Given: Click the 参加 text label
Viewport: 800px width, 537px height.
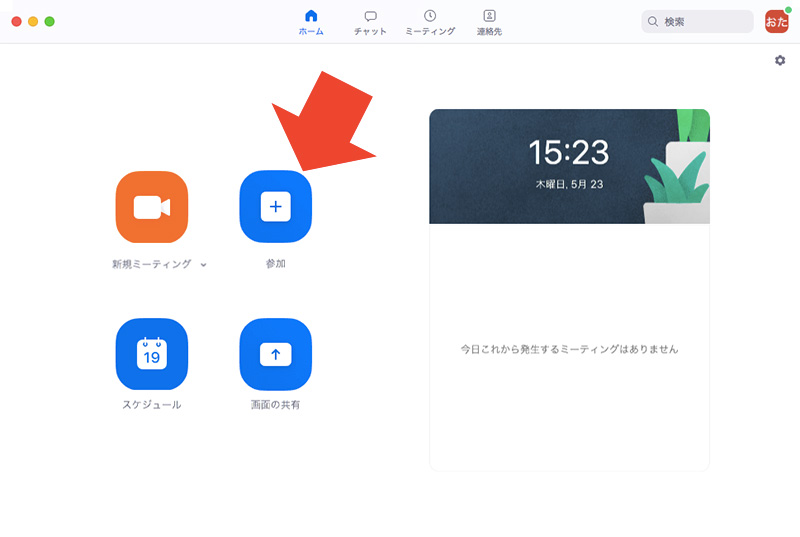Looking at the screenshot, I should pyautogui.click(x=276, y=265).
